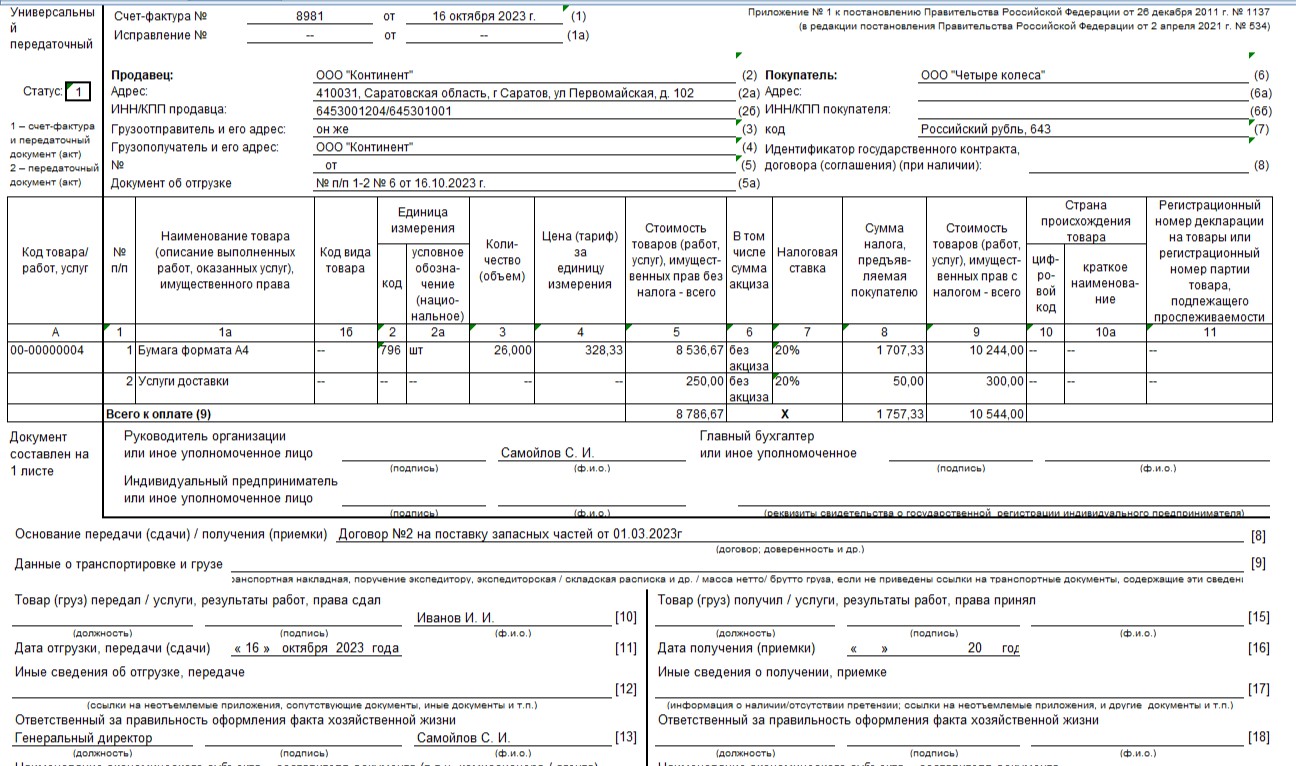Viewport: 1296px width, 766px height.
Task: Select the 'Всего к оплате (9)' total row label
Action: 159,413
